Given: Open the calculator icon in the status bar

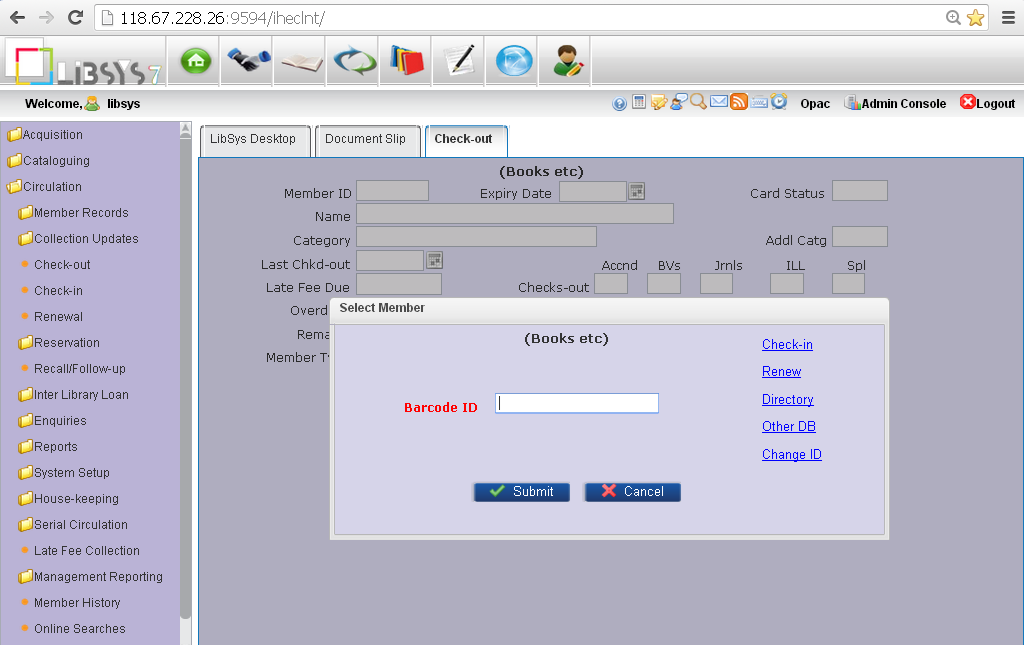Looking at the screenshot, I should 638,103.
